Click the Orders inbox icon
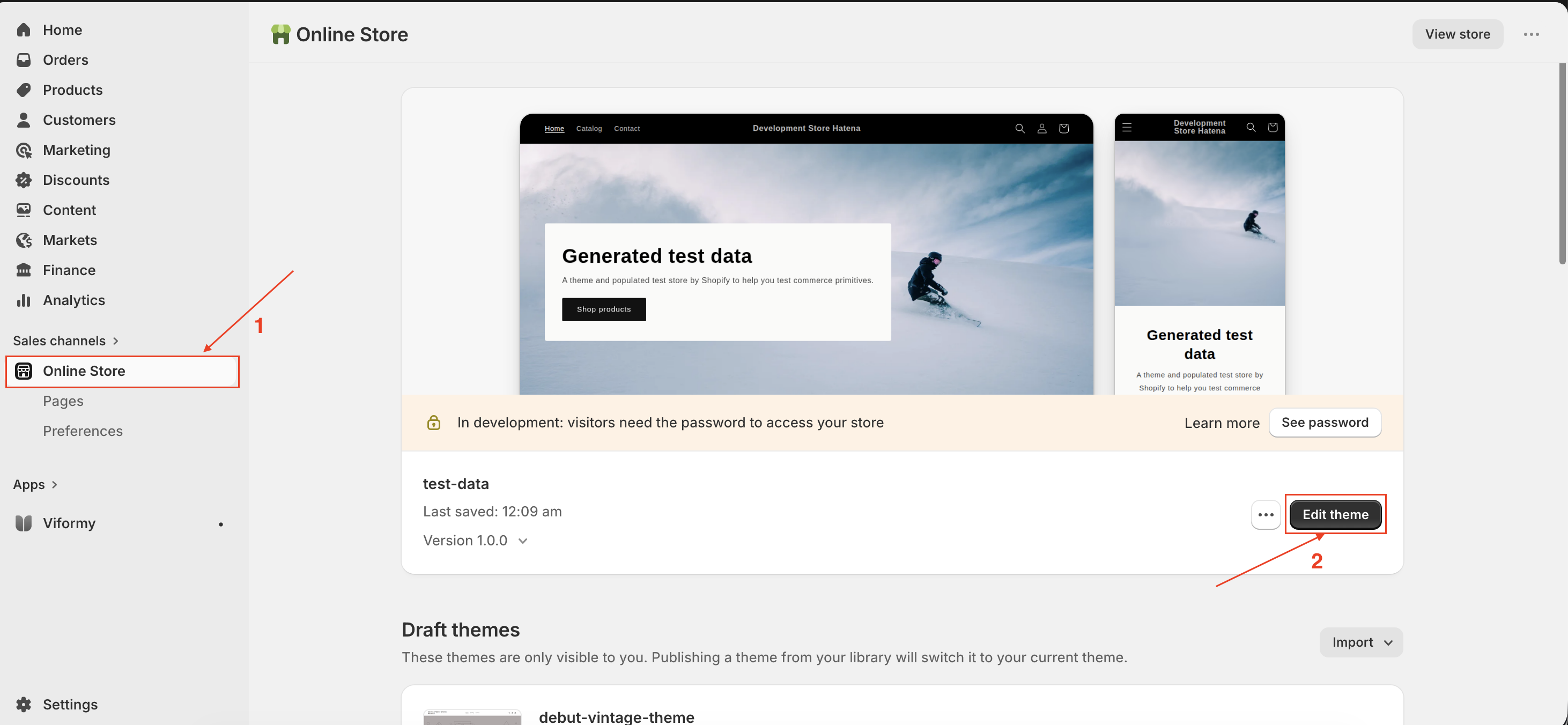This screenshot has width=1568, height=725. point(24,60)
